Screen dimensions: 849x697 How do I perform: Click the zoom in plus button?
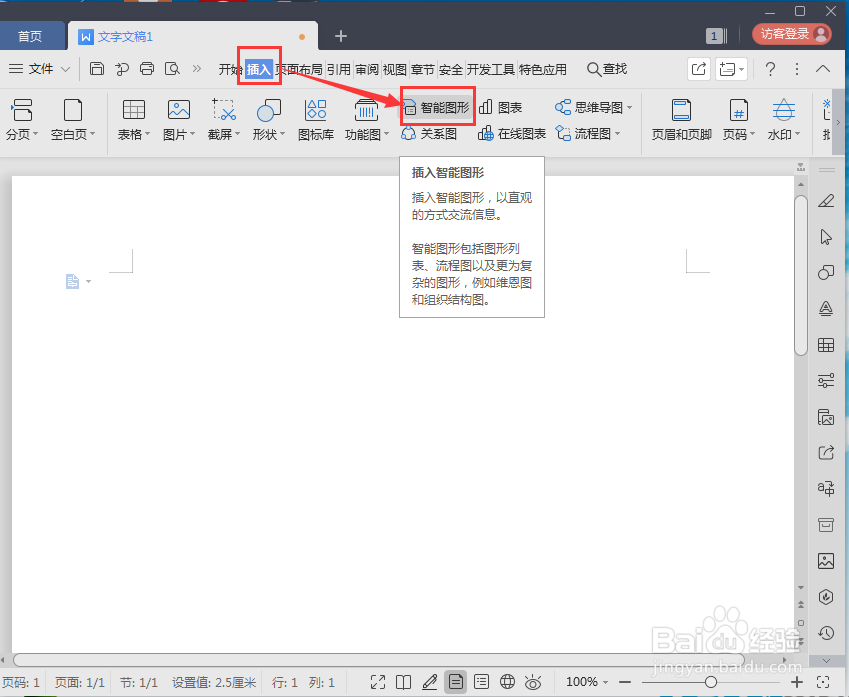coord(796,682)
